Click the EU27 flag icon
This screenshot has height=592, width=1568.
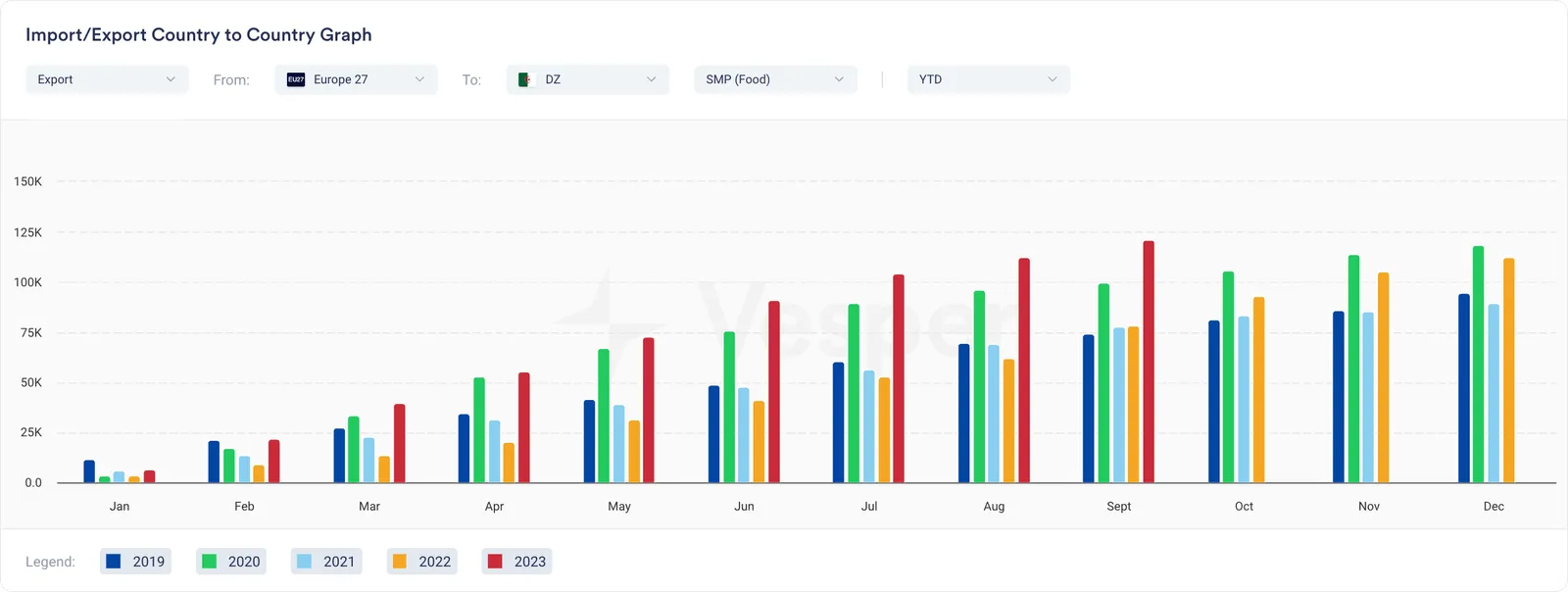(296, 79)
